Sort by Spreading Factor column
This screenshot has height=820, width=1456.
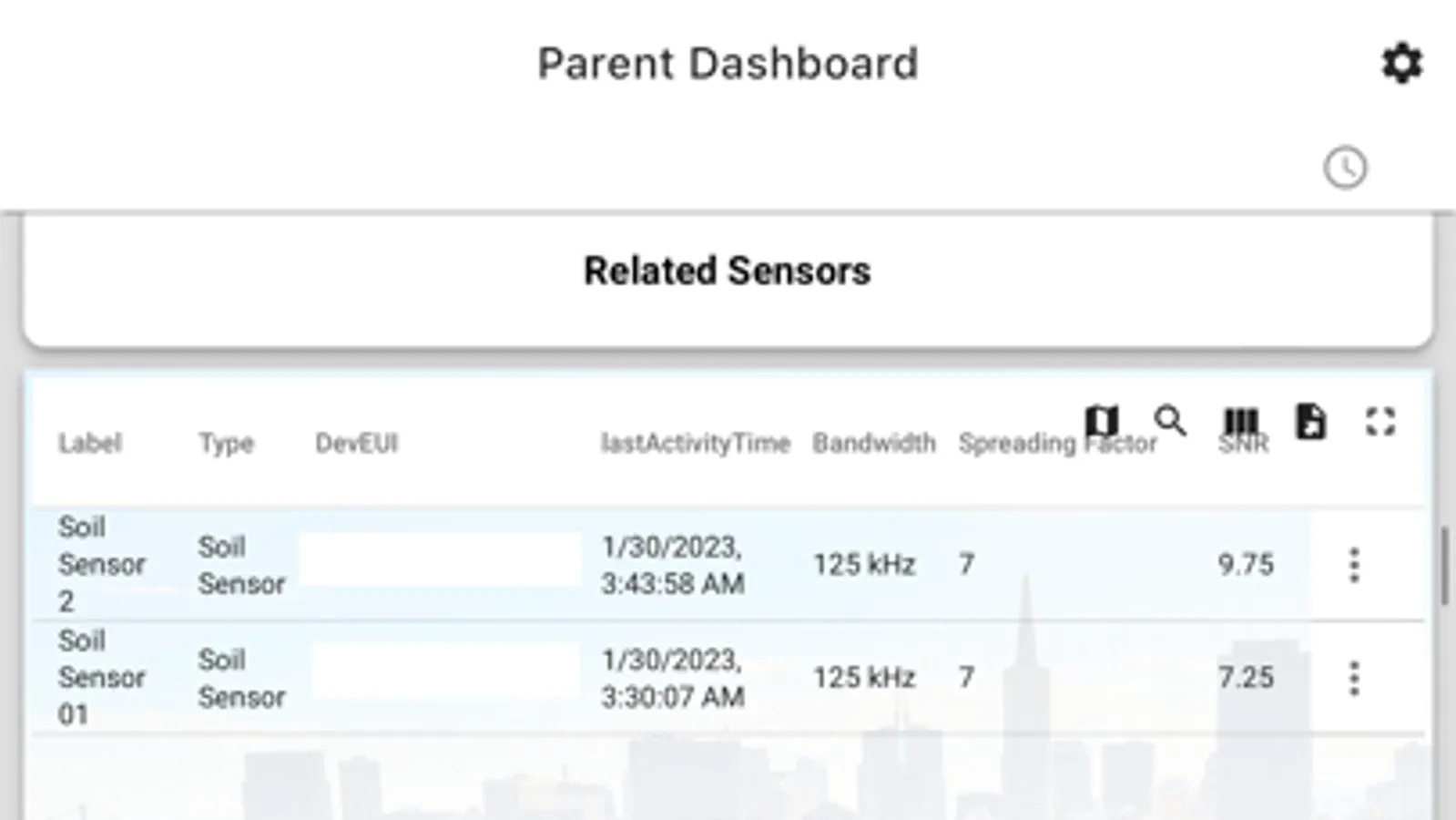click(1018, 444)
